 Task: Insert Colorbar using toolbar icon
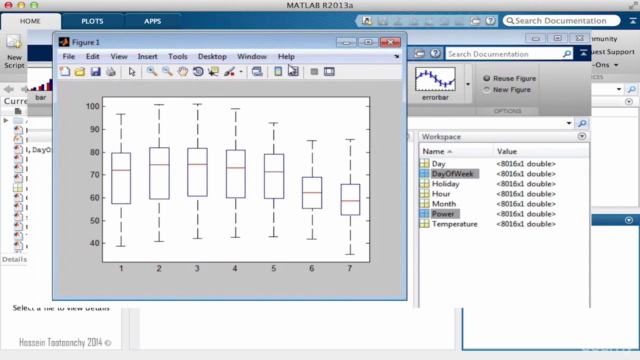[x=278, y=72]
